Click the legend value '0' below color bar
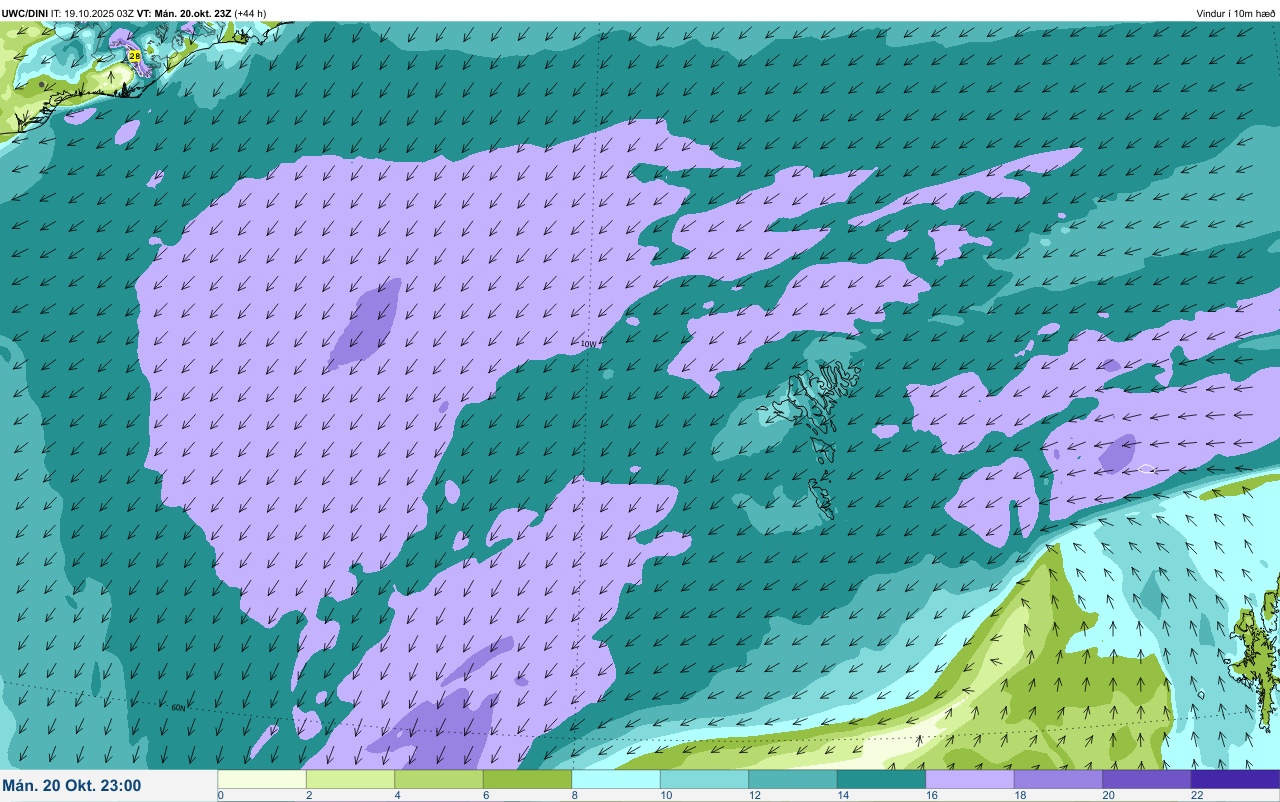 coord(220,796)
